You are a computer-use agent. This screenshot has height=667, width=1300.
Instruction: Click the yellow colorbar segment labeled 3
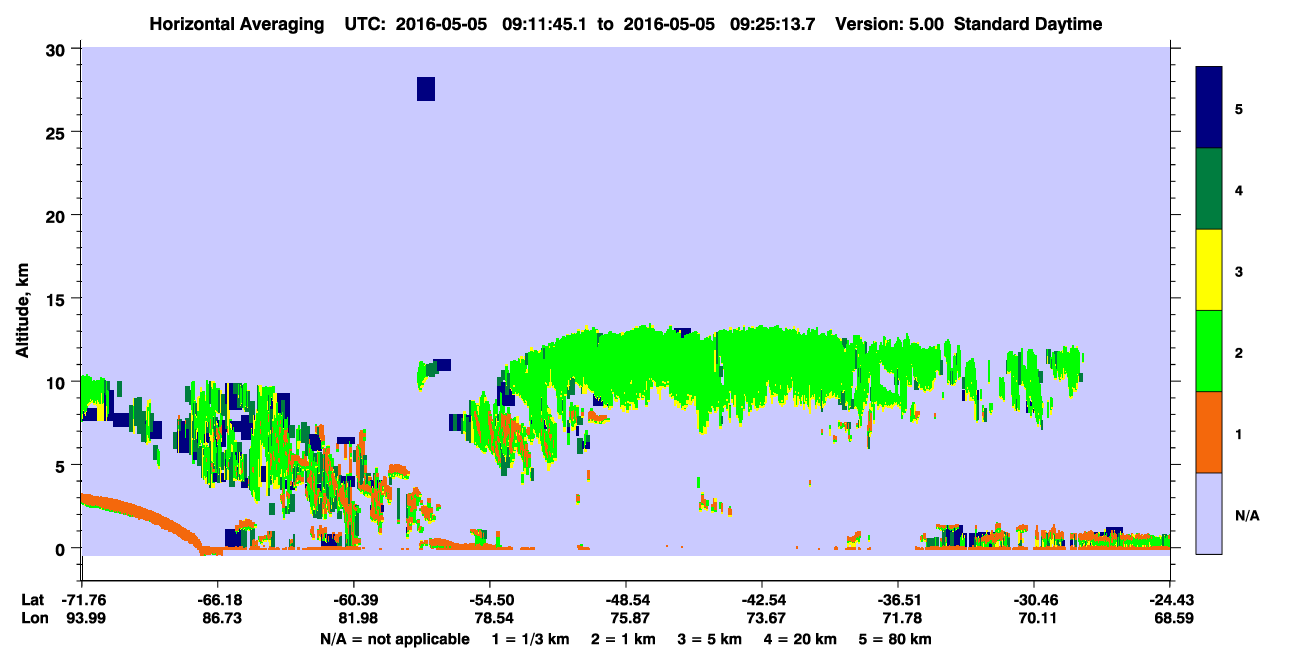click(x=1209, y=270)
